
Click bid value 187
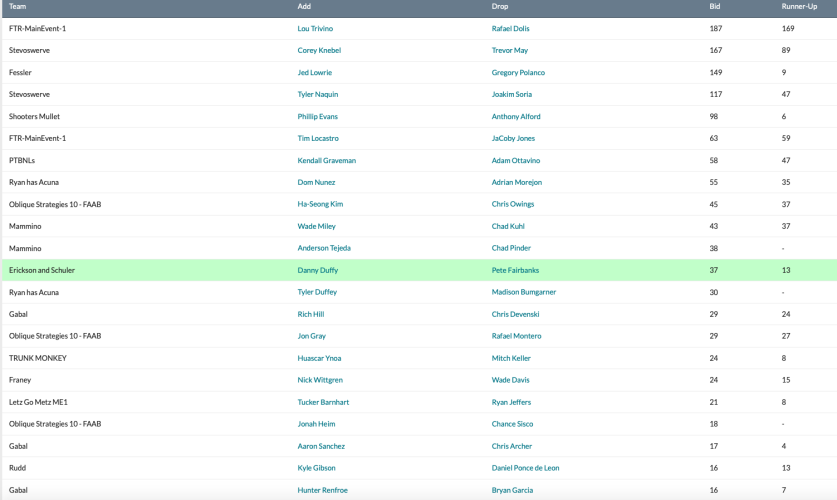[715, 28]
